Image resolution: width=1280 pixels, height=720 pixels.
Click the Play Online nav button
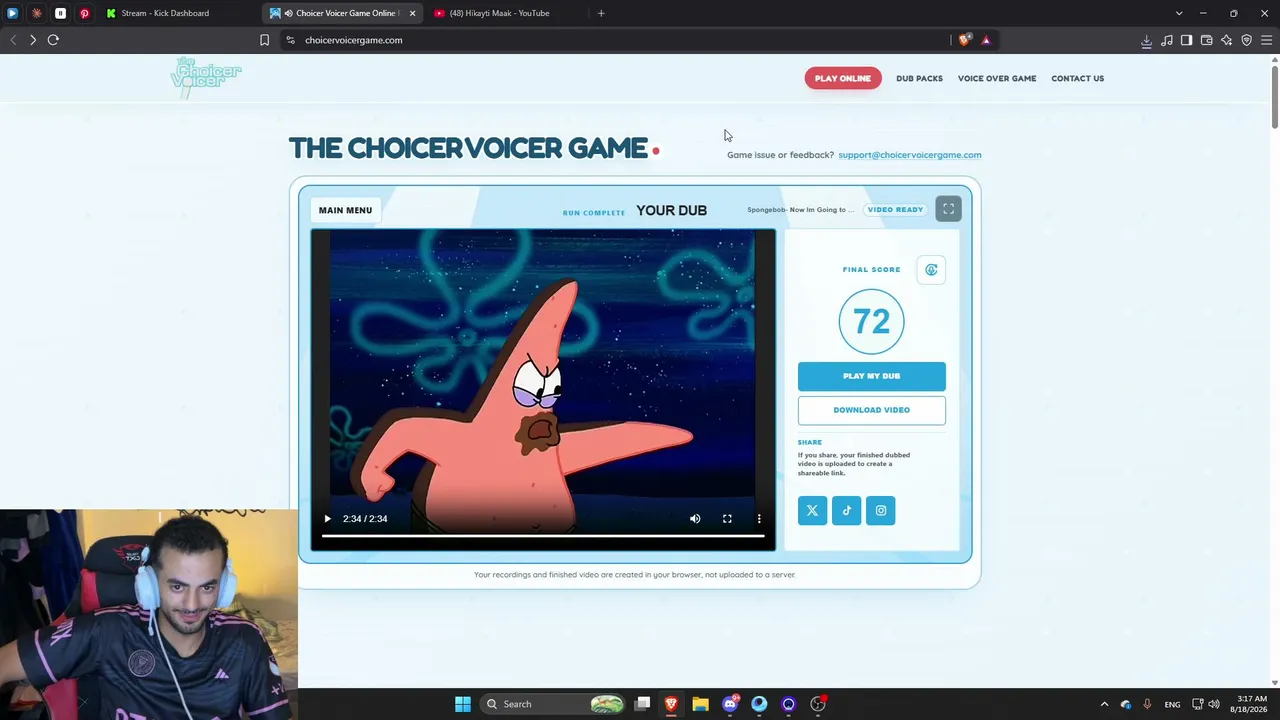coord(843,78)
